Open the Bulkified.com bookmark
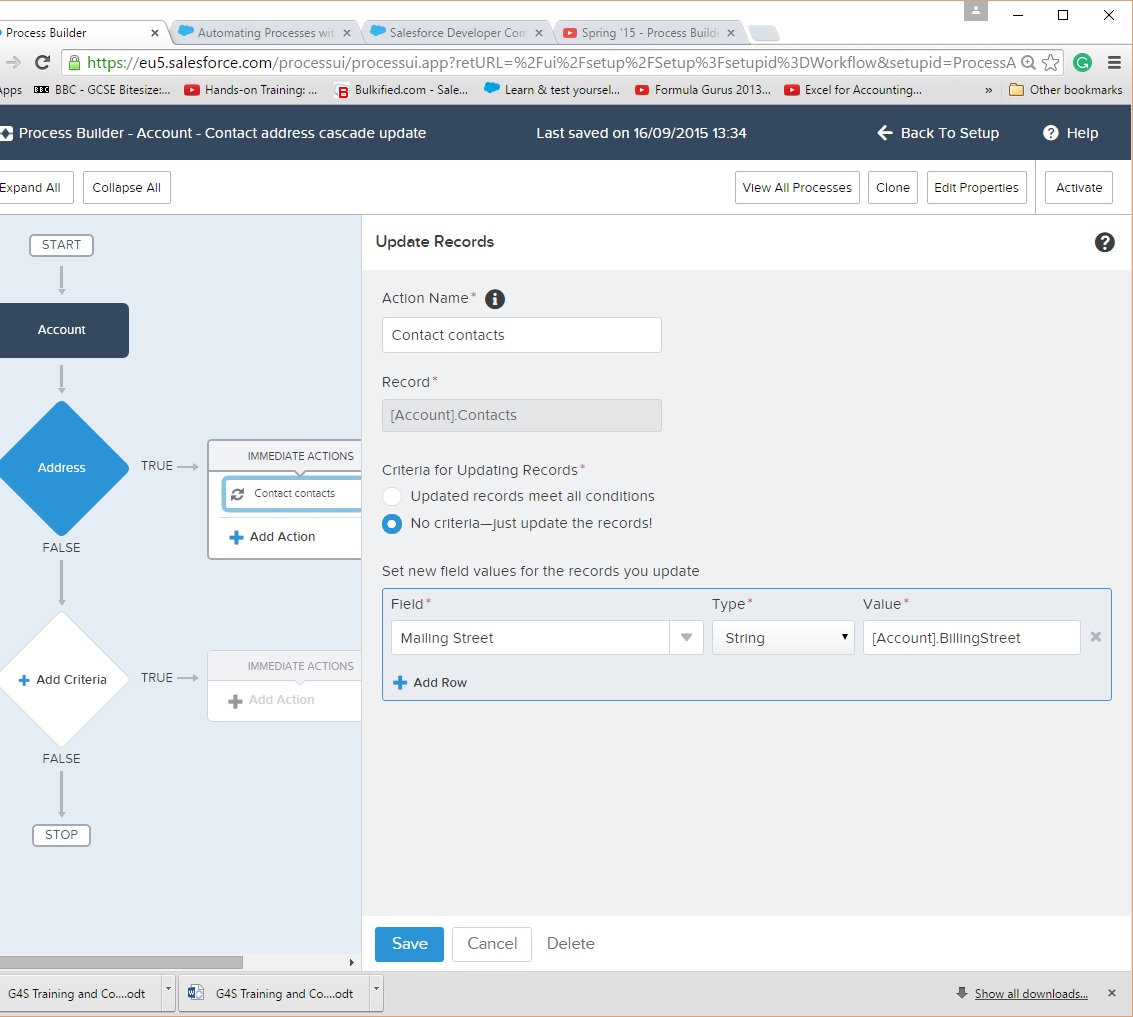The image size is (1133, 1017). (x=401, y=90)
